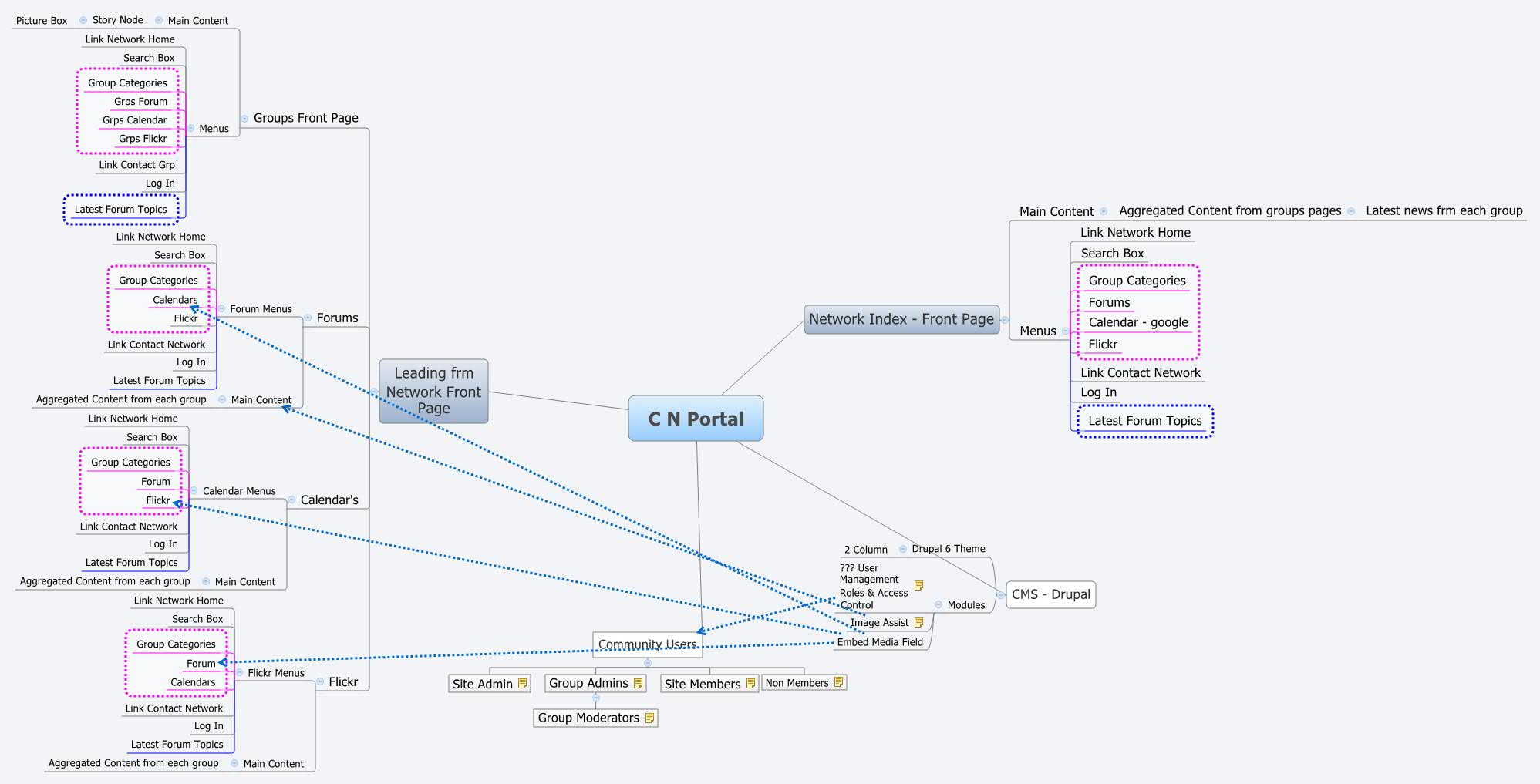Open the note on User Management Roles & Access Control

[x=919, y=585]
